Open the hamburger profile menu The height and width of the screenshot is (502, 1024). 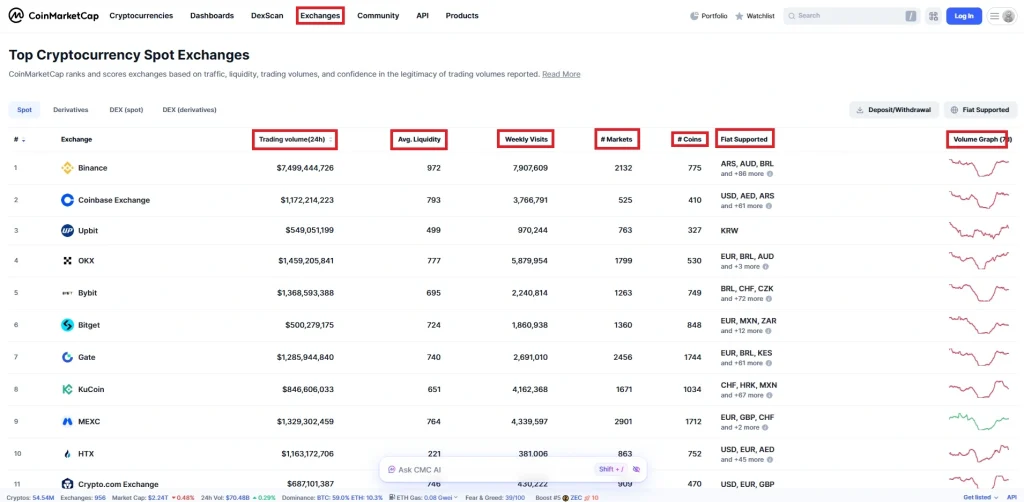click(1002, 16)
